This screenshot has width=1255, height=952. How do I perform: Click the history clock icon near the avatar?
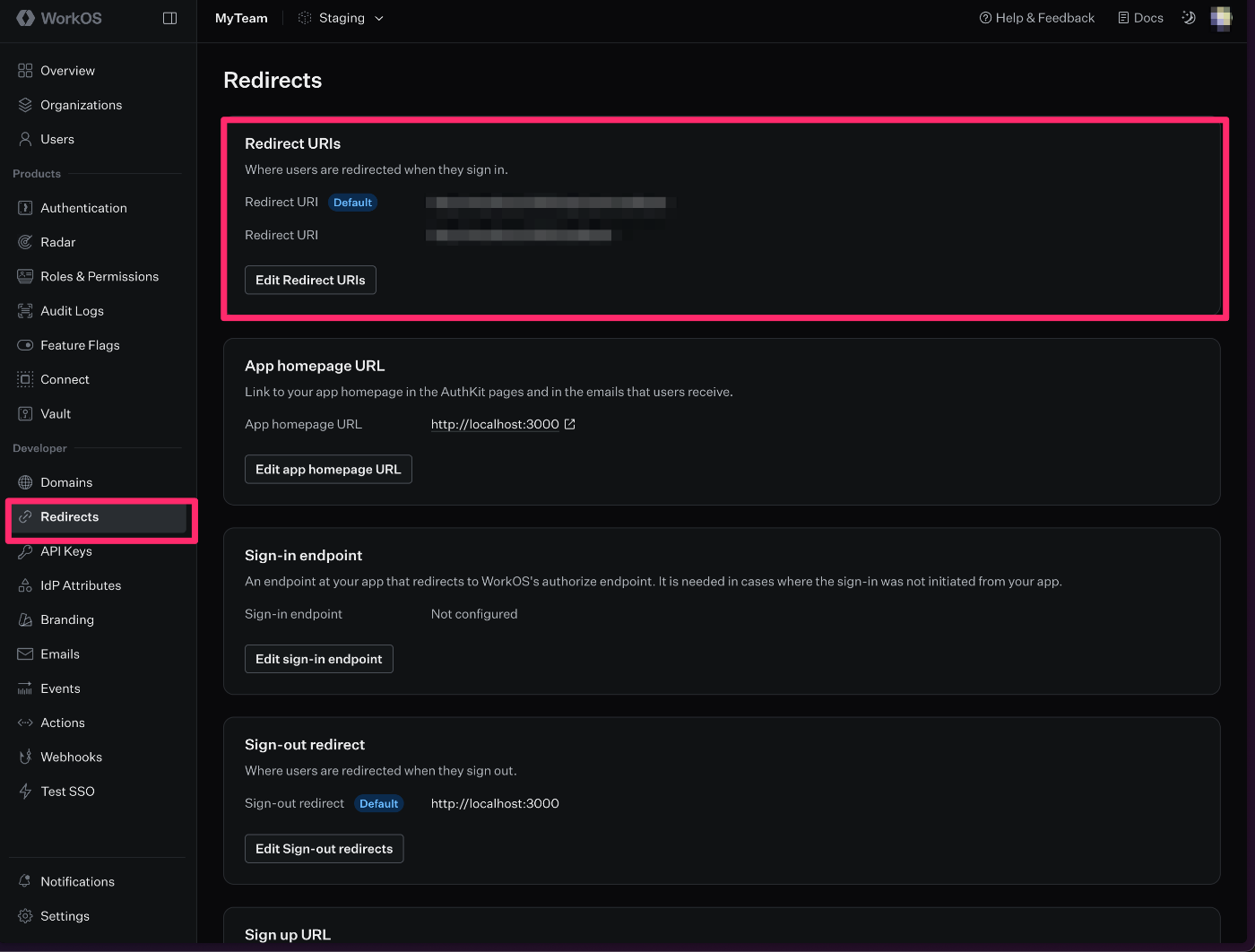tap(1189, 18)
